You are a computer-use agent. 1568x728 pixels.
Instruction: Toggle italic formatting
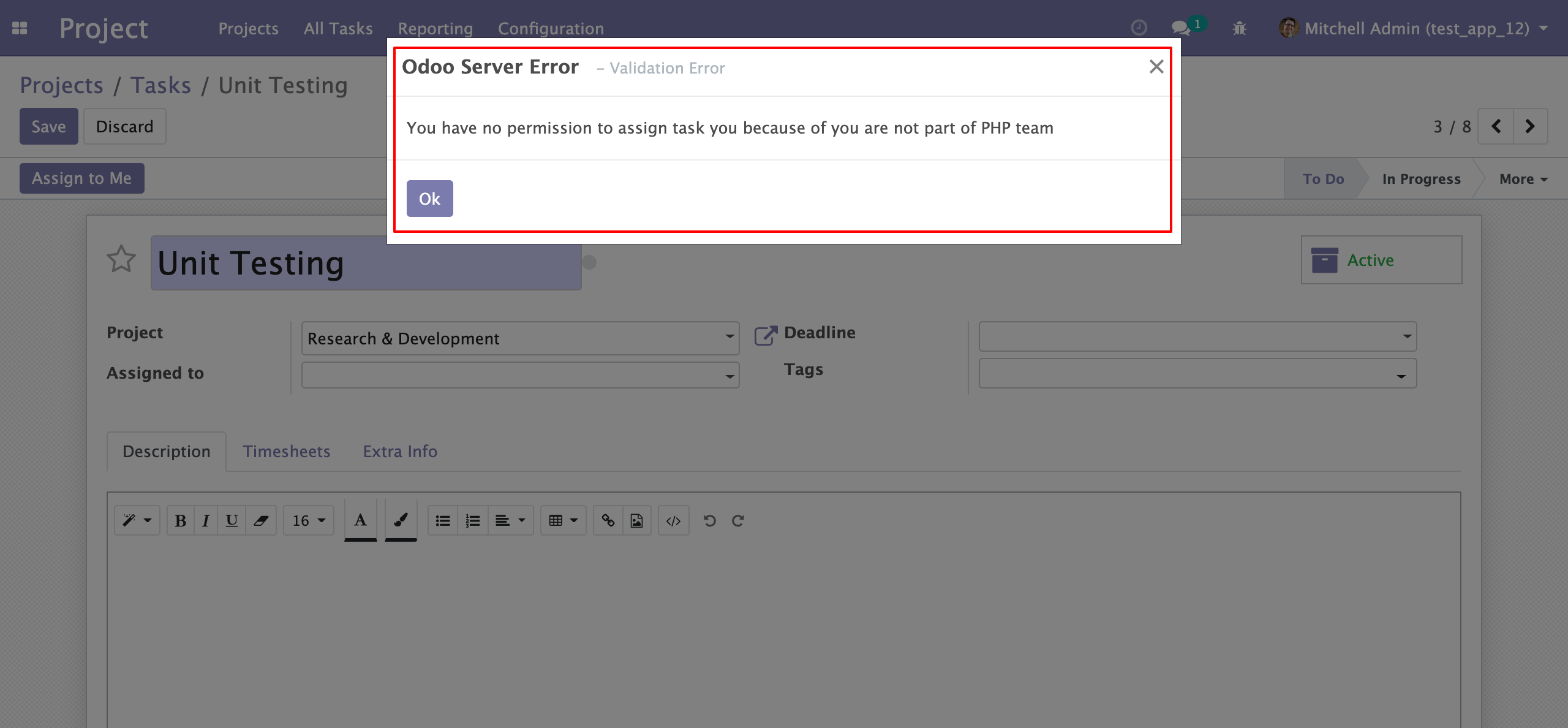pyautogui.click(x=206, y=520)
